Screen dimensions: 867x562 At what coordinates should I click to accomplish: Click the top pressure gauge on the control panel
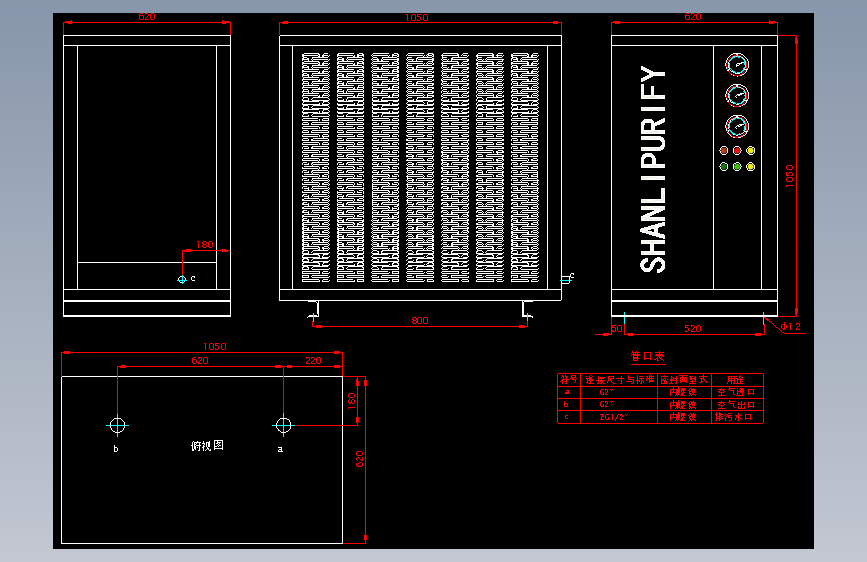tap(737, 65)
